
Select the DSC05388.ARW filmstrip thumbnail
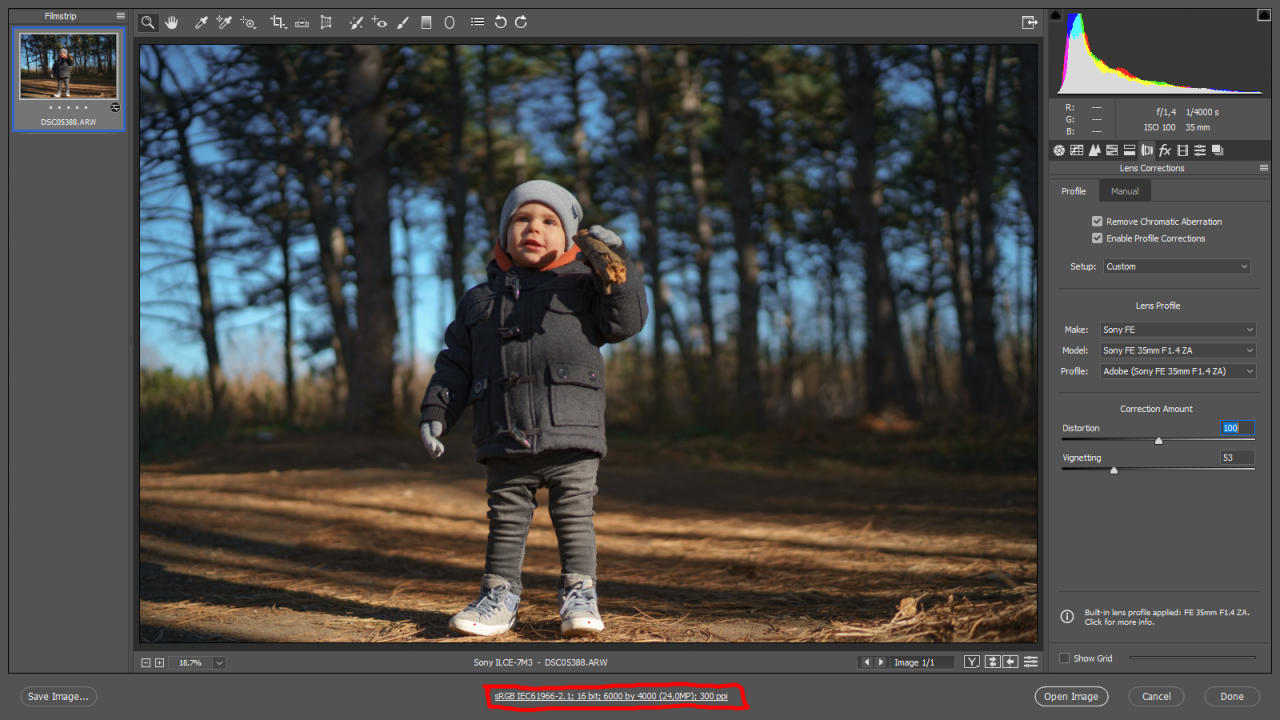(x=69, y=80)
